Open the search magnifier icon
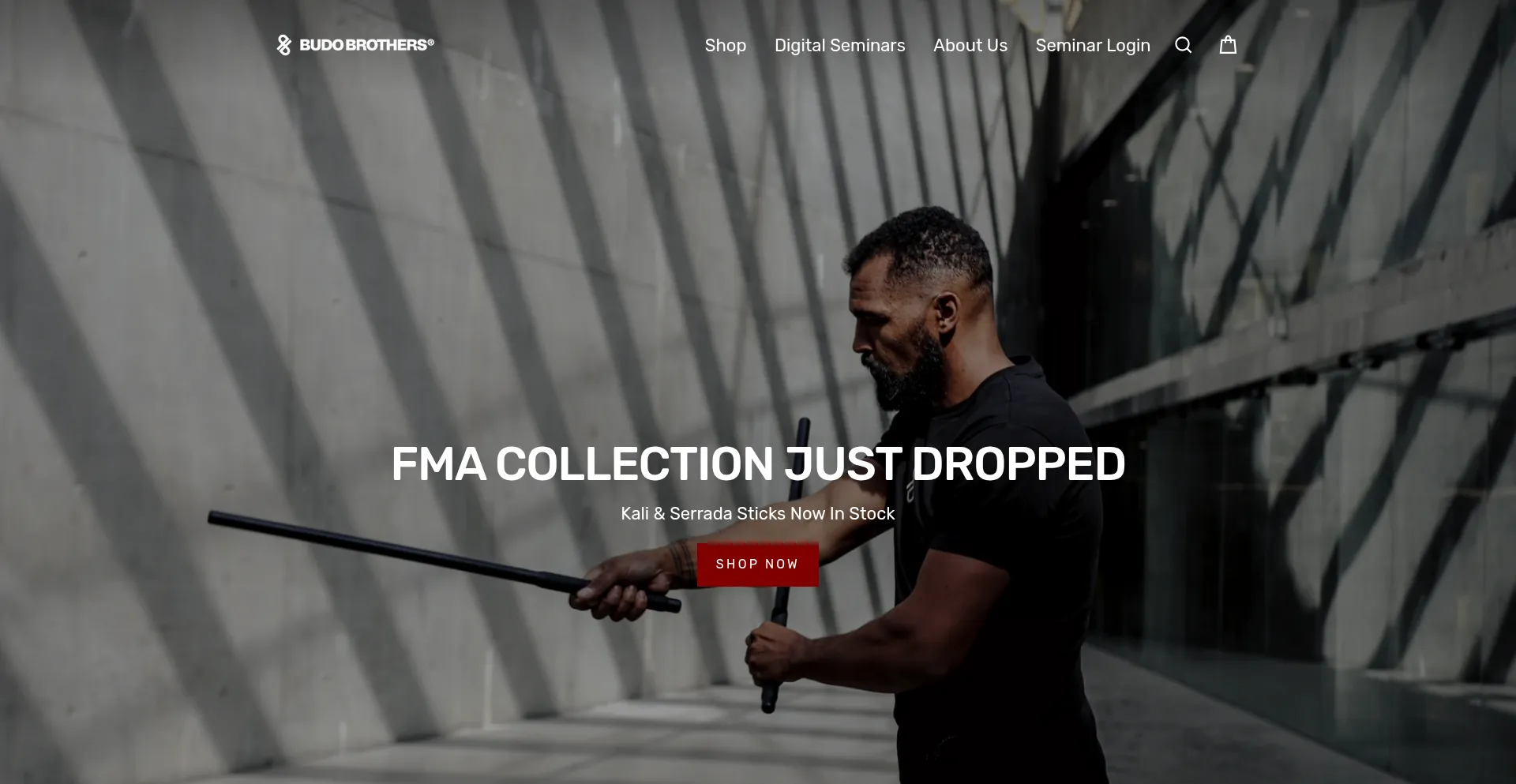This screenshot has height=784, width=1516. 1183,45
